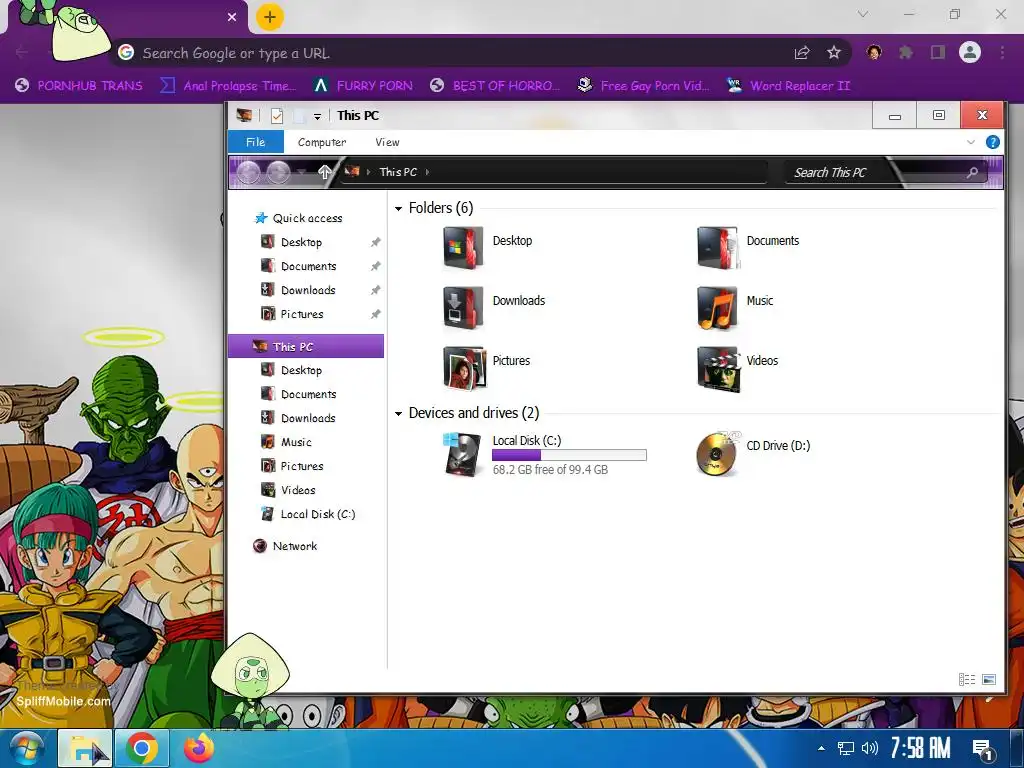Open Chrome tab search dropdown arrow

[x=863, y=14]
